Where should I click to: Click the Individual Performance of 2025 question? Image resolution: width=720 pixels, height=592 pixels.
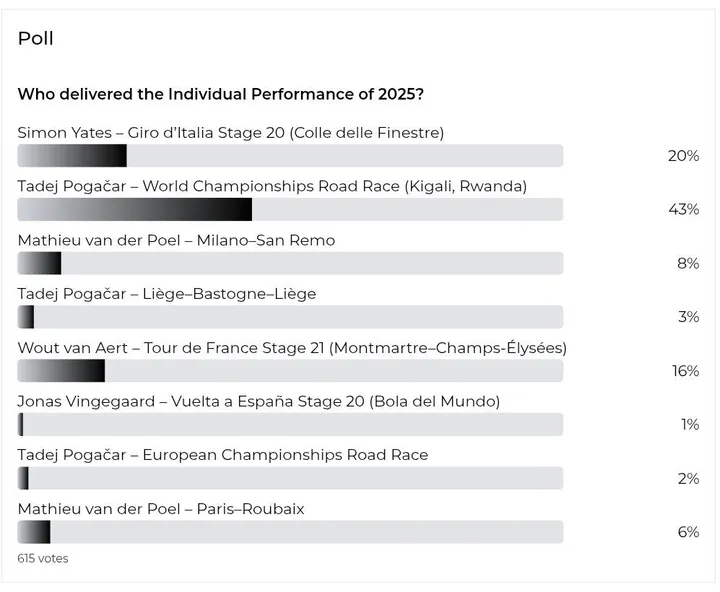pyautogui.click(x=220, y=94)
